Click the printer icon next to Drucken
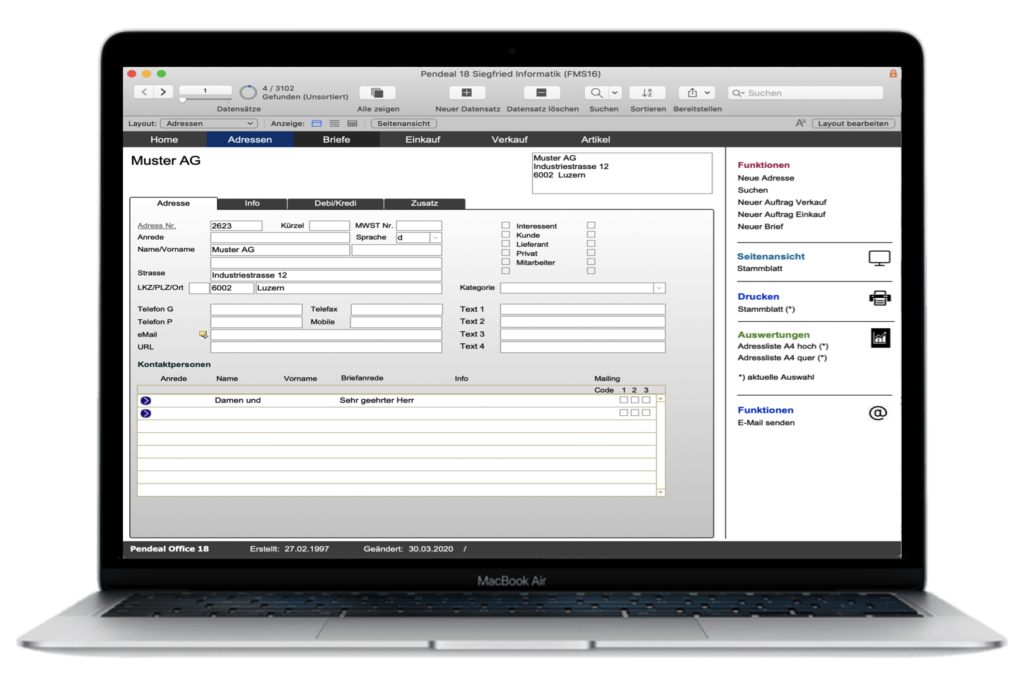Image resolution: width=1024 pixels, height=684 pixels. coord(879,298)
